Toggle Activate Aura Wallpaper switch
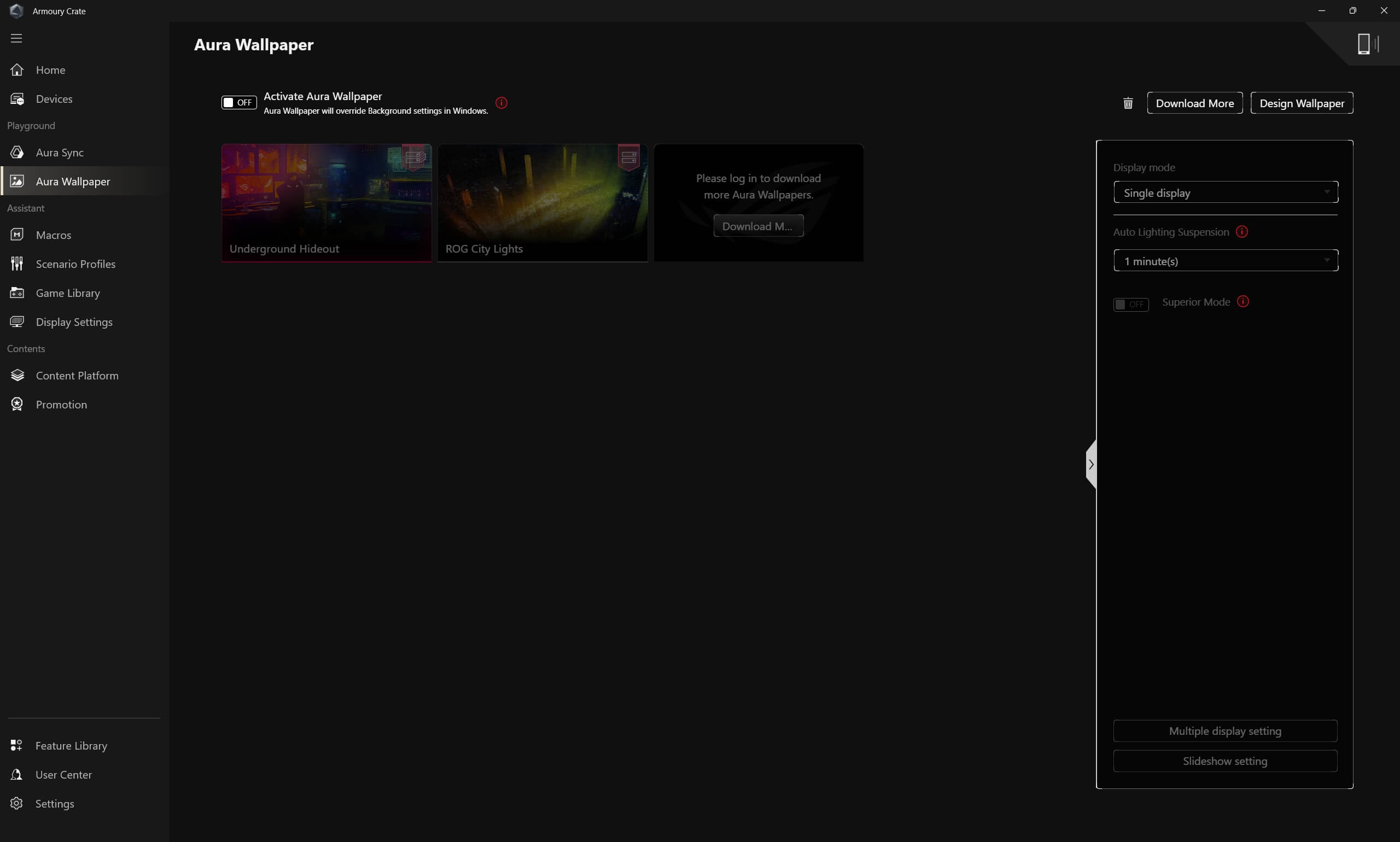 [x=239, y=103]
